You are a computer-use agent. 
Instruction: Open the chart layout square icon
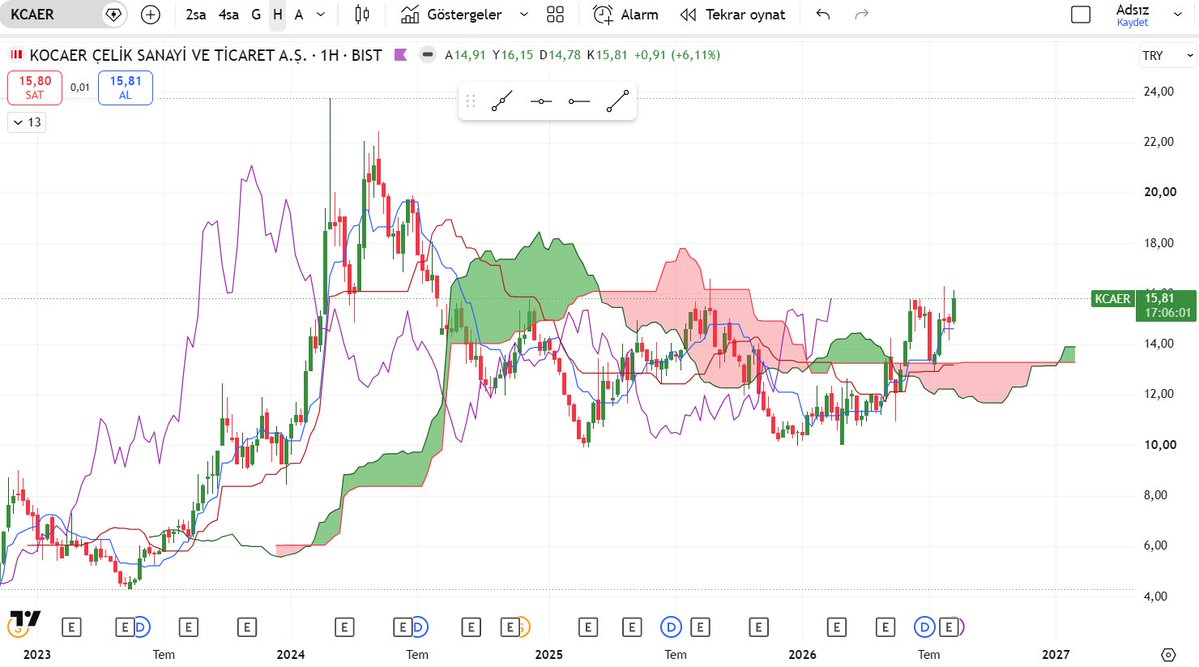point(1080,15)
